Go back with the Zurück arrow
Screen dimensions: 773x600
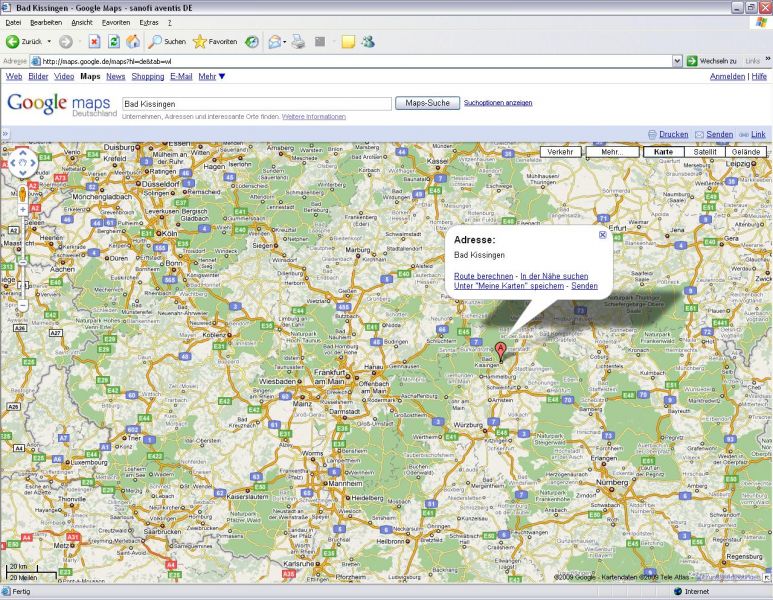24,42
